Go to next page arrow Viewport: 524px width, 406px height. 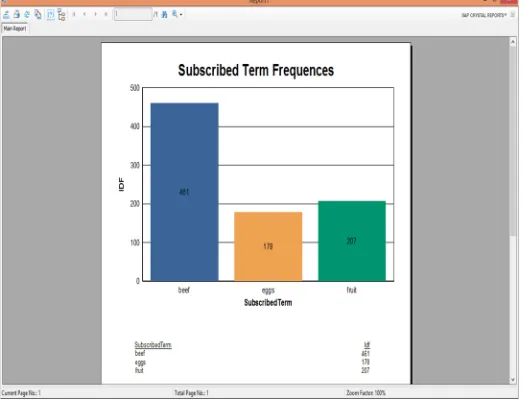click(95, 14)
